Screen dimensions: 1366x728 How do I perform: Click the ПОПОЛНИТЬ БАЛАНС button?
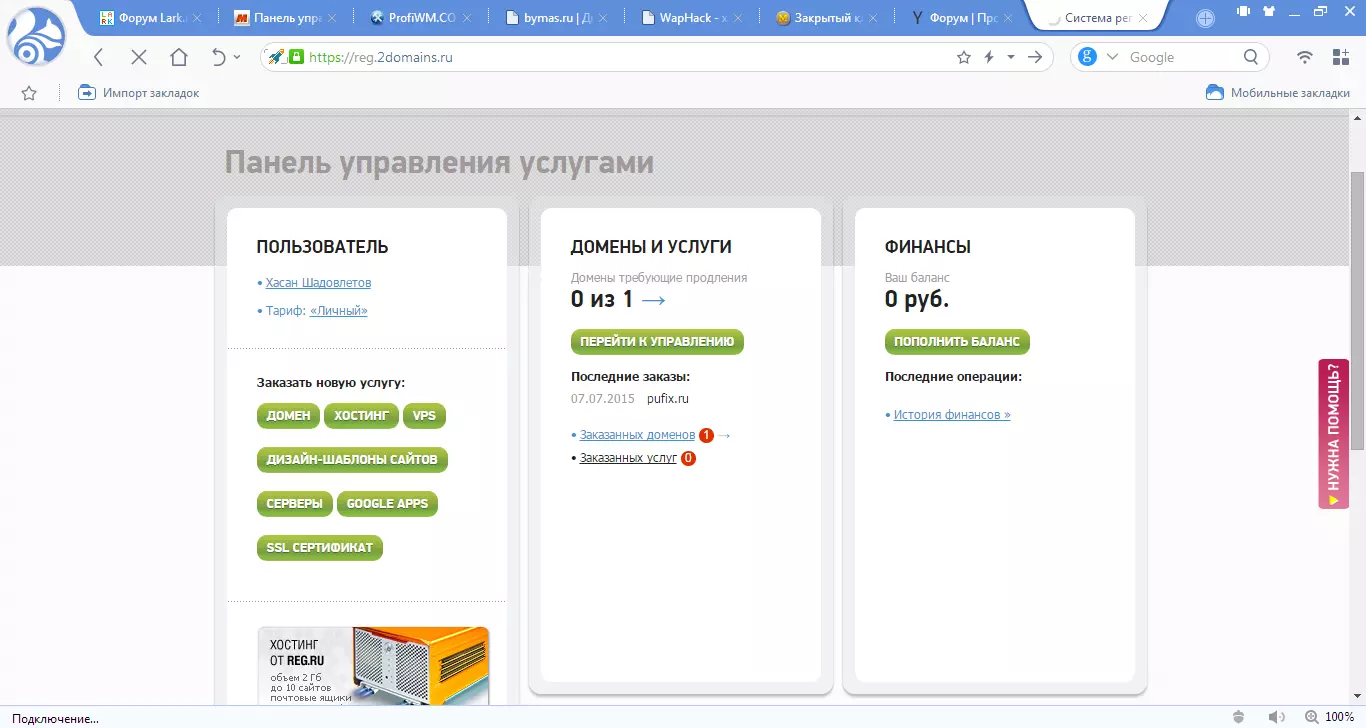coord(957,341)
